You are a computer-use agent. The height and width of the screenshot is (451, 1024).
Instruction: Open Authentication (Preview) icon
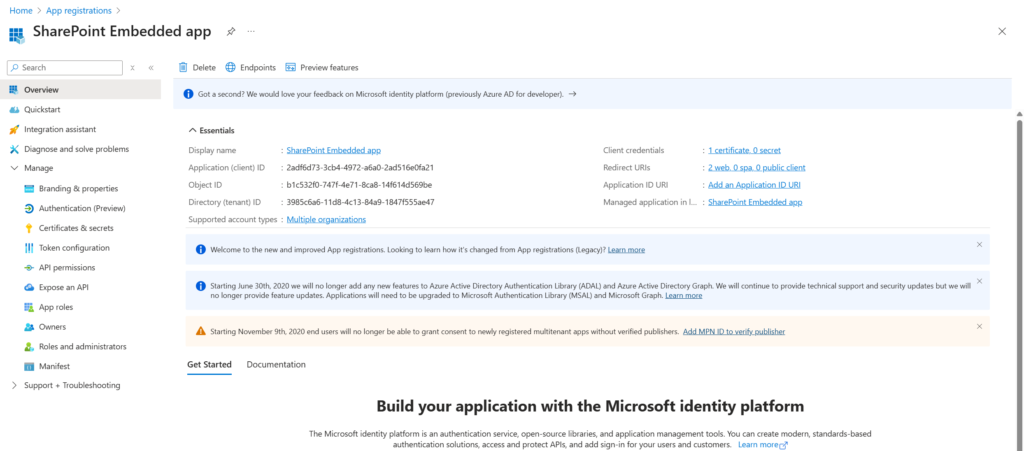(29, 208)
